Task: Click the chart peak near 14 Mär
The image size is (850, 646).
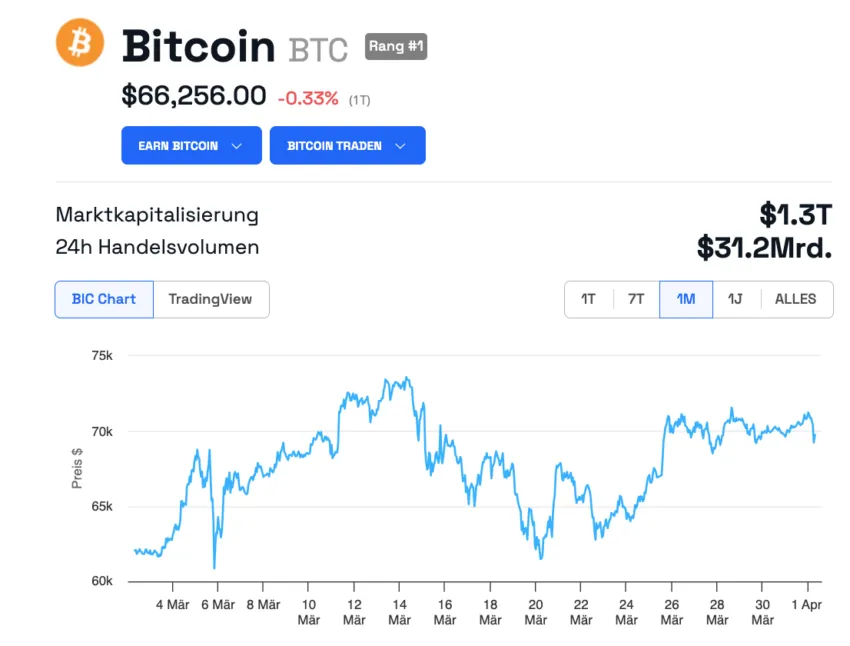Action: pyautogui.click(x=405, y=379)
